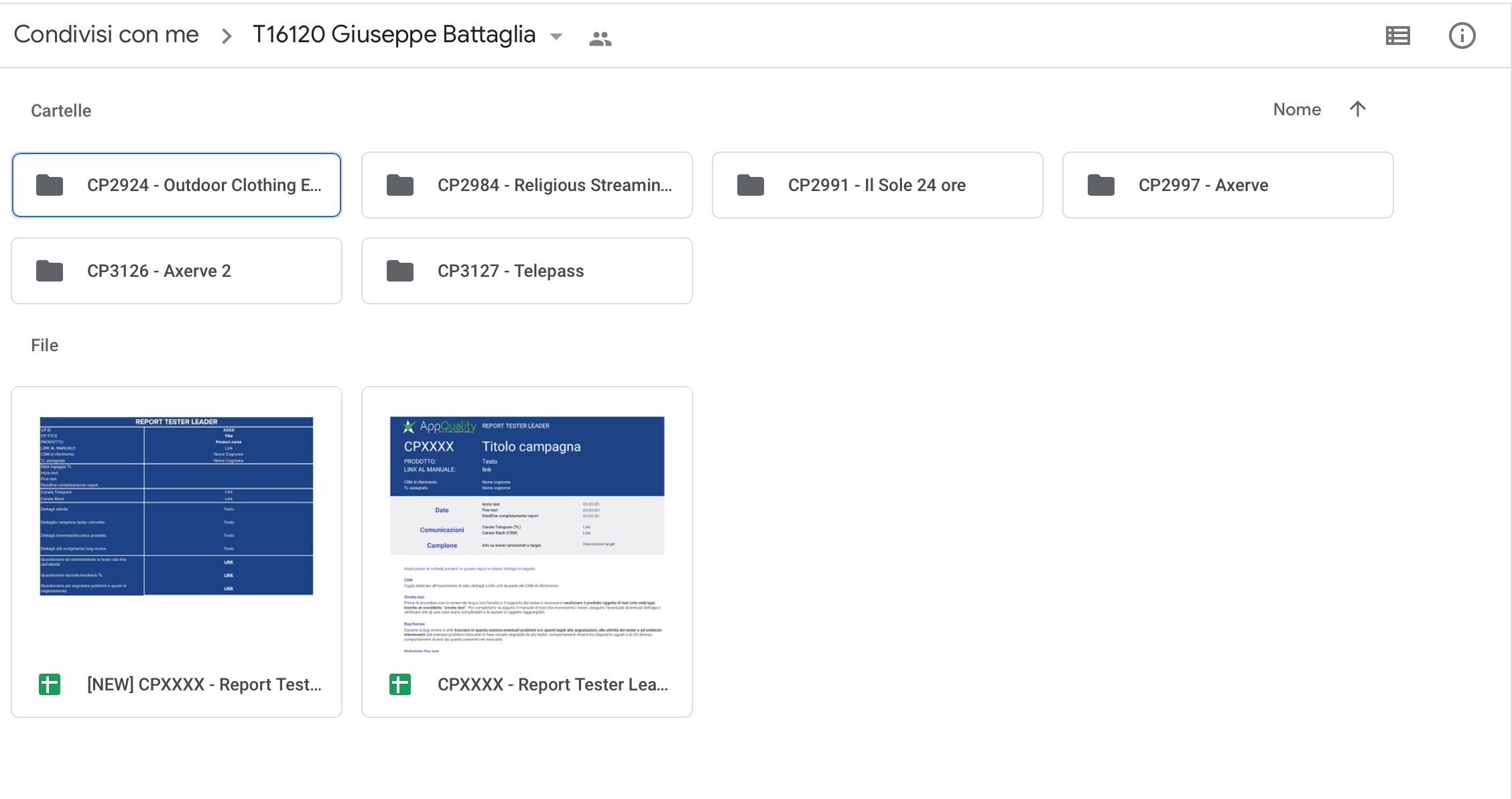Click the breadcrumb chevron separator
Image resolution: width=1512 pixels, height=799 pixels.
pyautogui.click(x=227, y=36)
